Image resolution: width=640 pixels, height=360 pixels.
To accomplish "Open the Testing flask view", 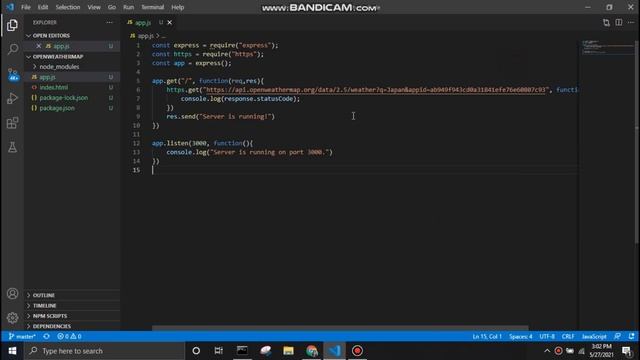I will tap(12, 147).
